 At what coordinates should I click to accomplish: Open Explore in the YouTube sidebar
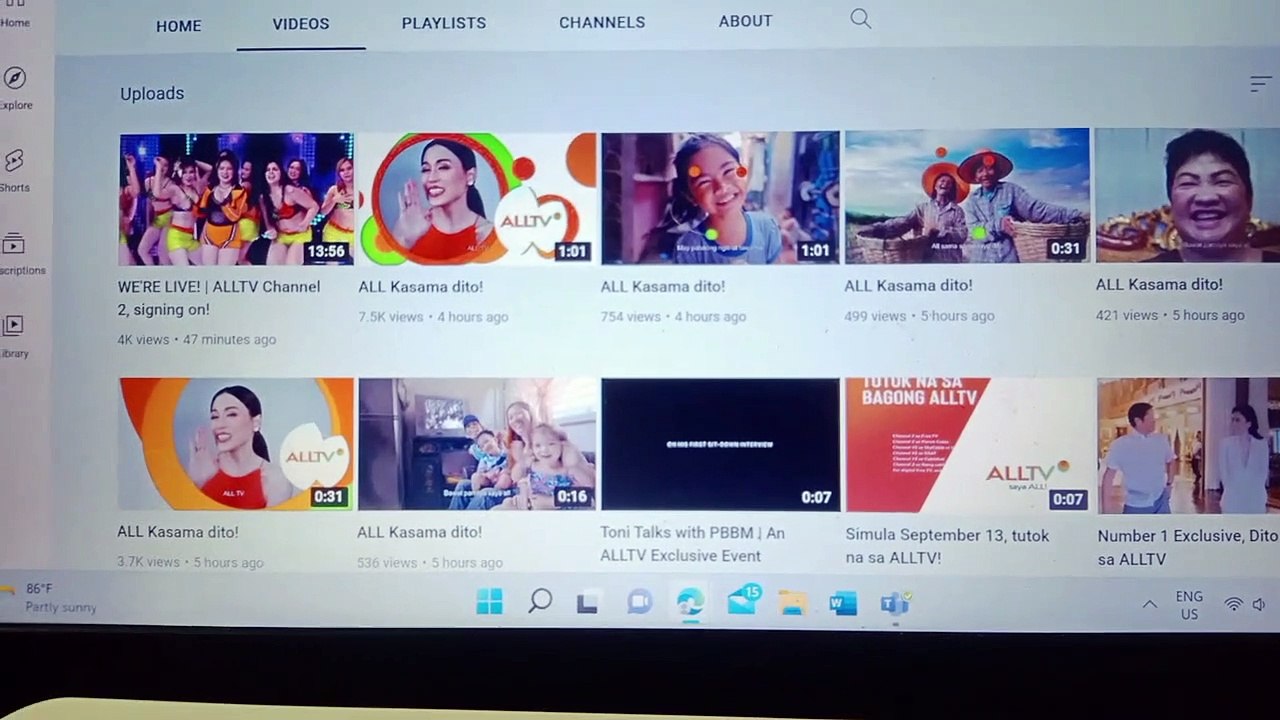pos(15,88)
